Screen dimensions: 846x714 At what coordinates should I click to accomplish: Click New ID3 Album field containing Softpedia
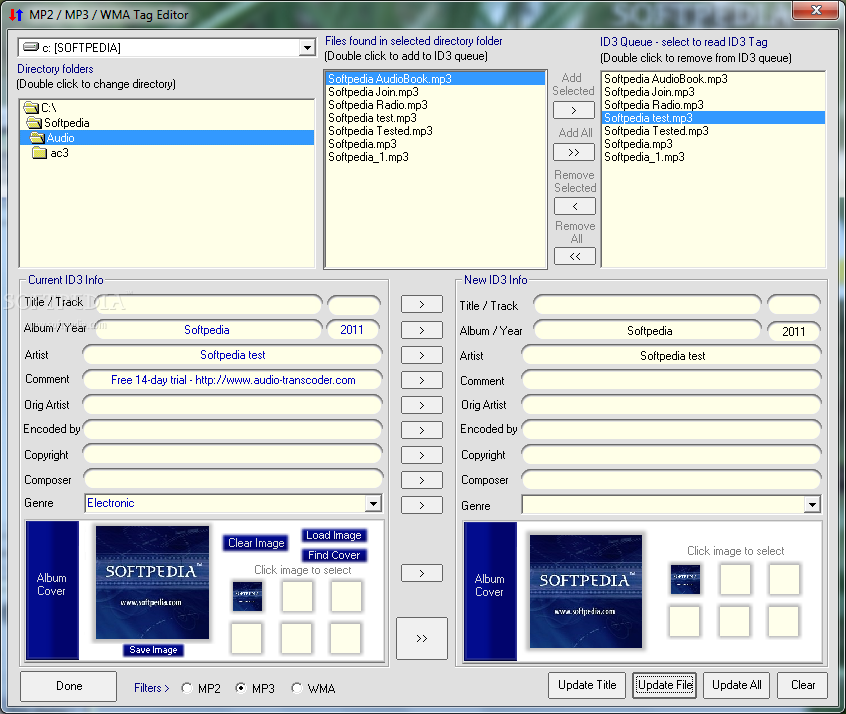click(x=647, y=330)
